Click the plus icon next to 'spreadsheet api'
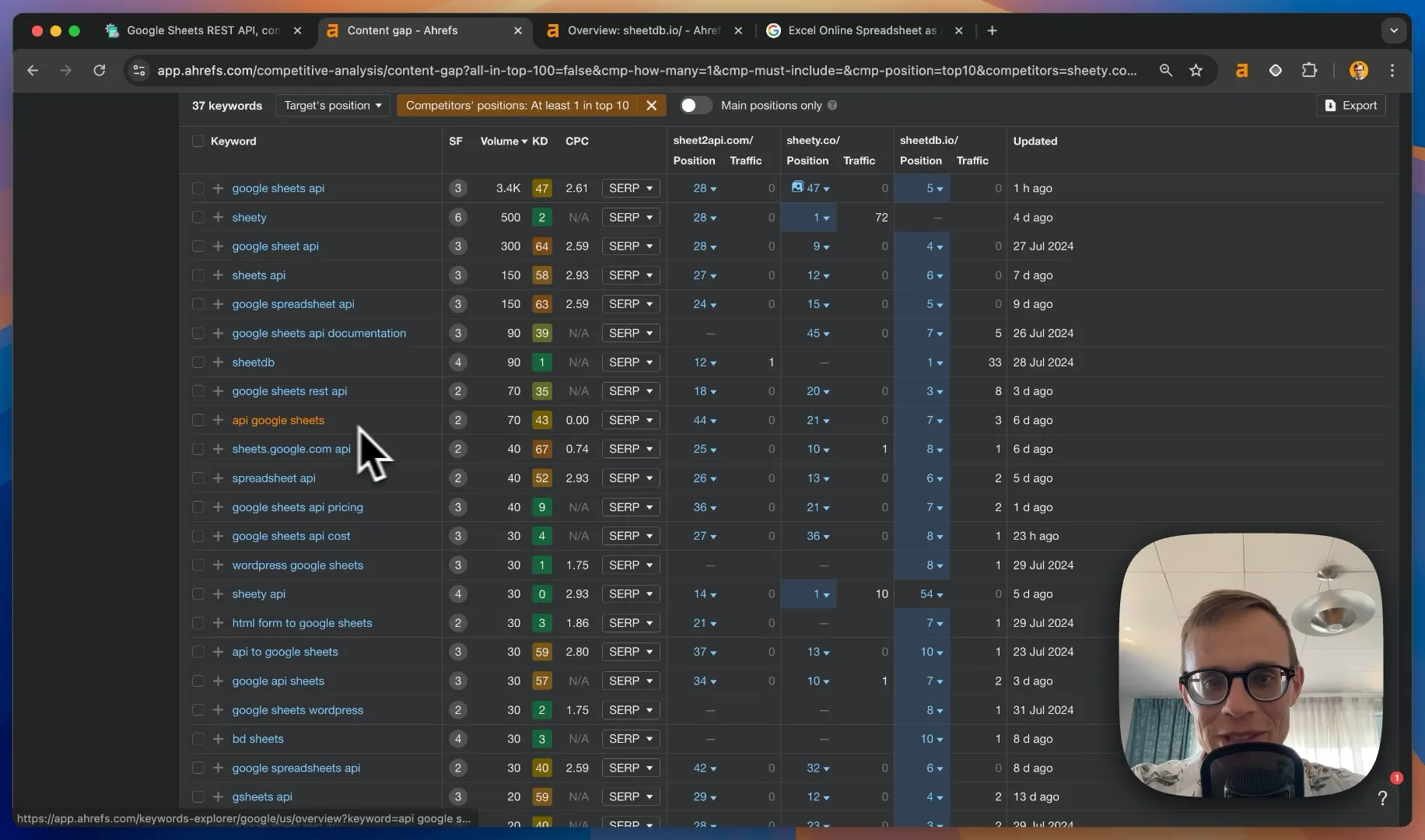Image resolution: width=1425 pixels, height=840 pixels. (x=218, y=478)
